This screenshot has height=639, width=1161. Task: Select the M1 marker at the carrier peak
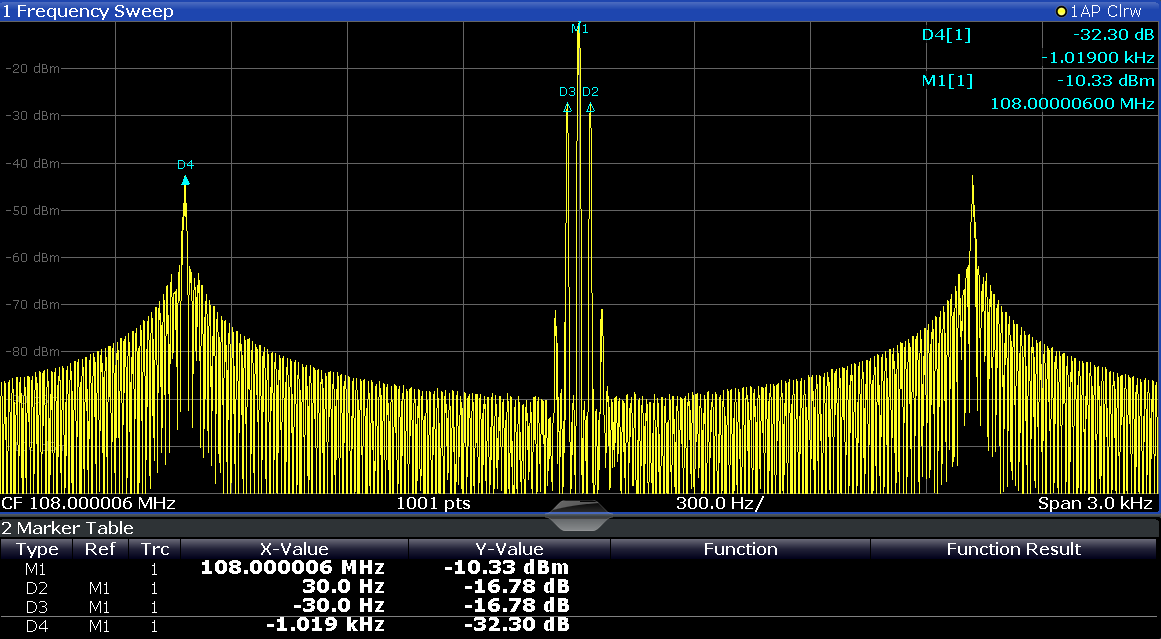(579, 30)
